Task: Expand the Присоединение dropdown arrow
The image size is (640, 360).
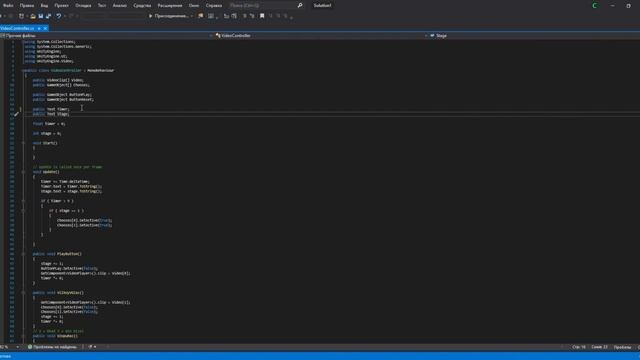Action: (191, 16)
